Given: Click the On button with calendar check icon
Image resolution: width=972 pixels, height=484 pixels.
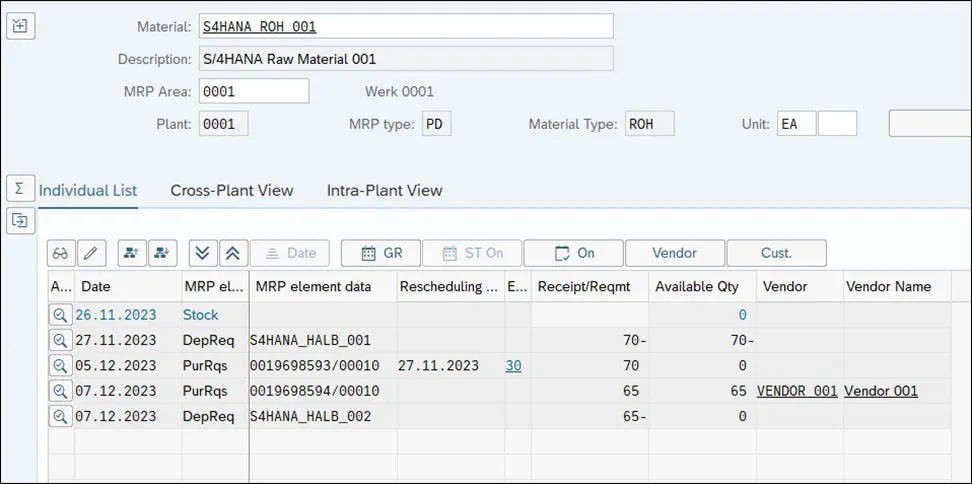Looking at the screenshot, I should (x=574, y=253).
